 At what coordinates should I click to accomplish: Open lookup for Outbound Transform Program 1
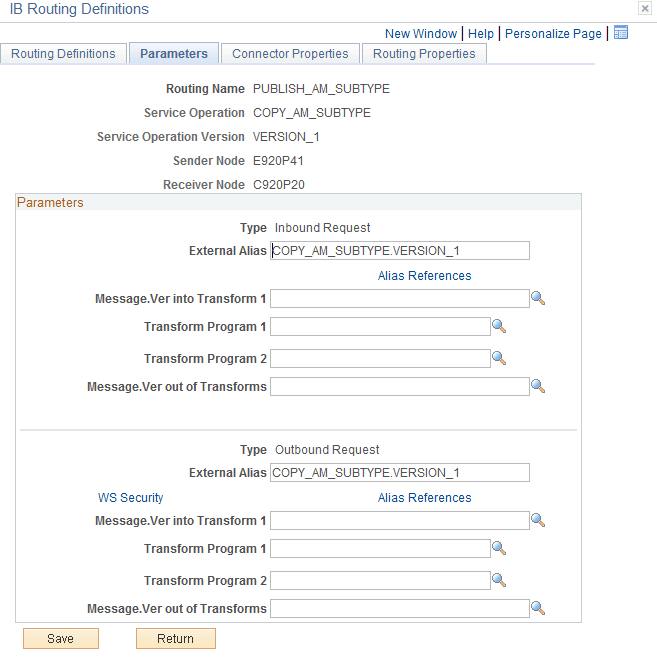tap(499, 548)
